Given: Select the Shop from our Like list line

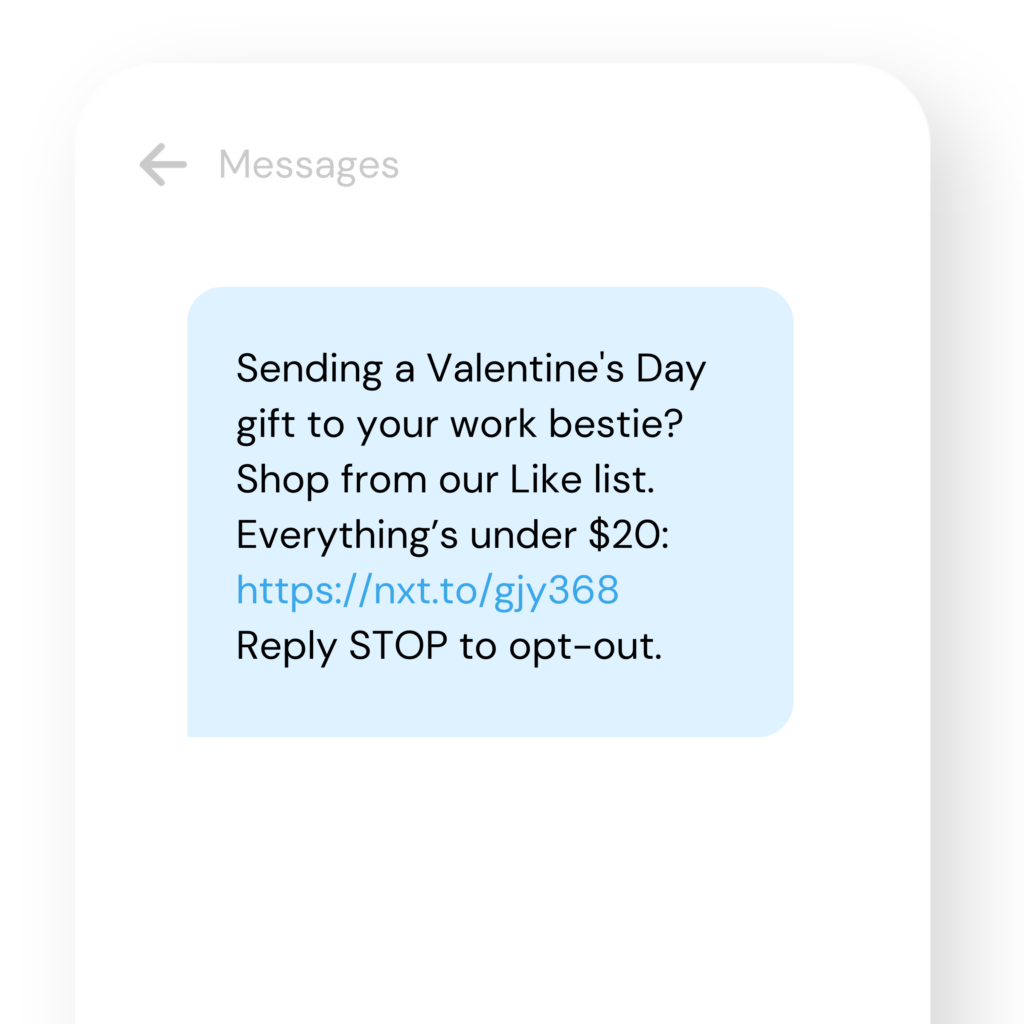Looking at the screenshot, I should 443,479.
